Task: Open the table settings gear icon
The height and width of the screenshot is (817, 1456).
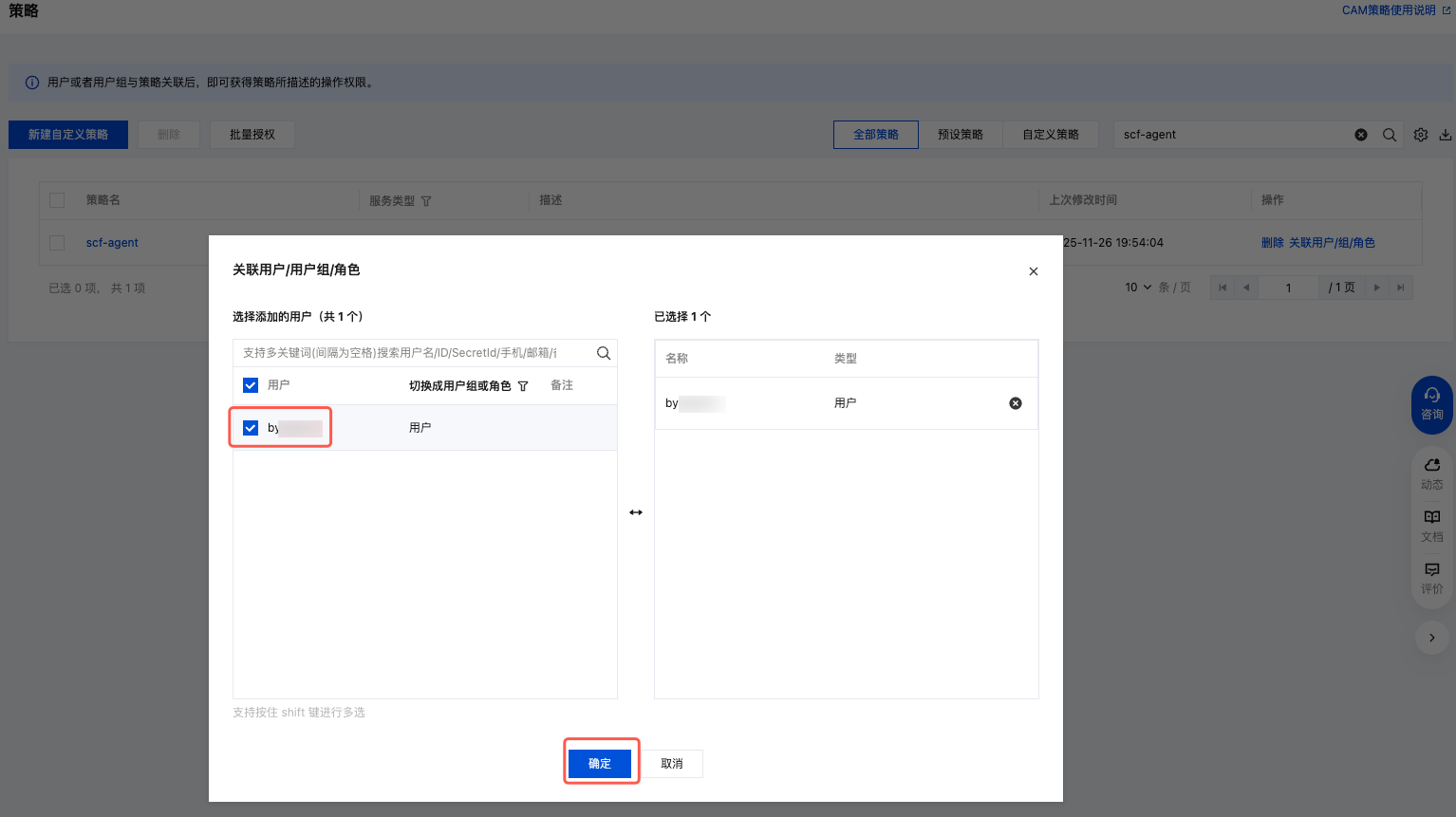Action: [x=1420, y=135]
